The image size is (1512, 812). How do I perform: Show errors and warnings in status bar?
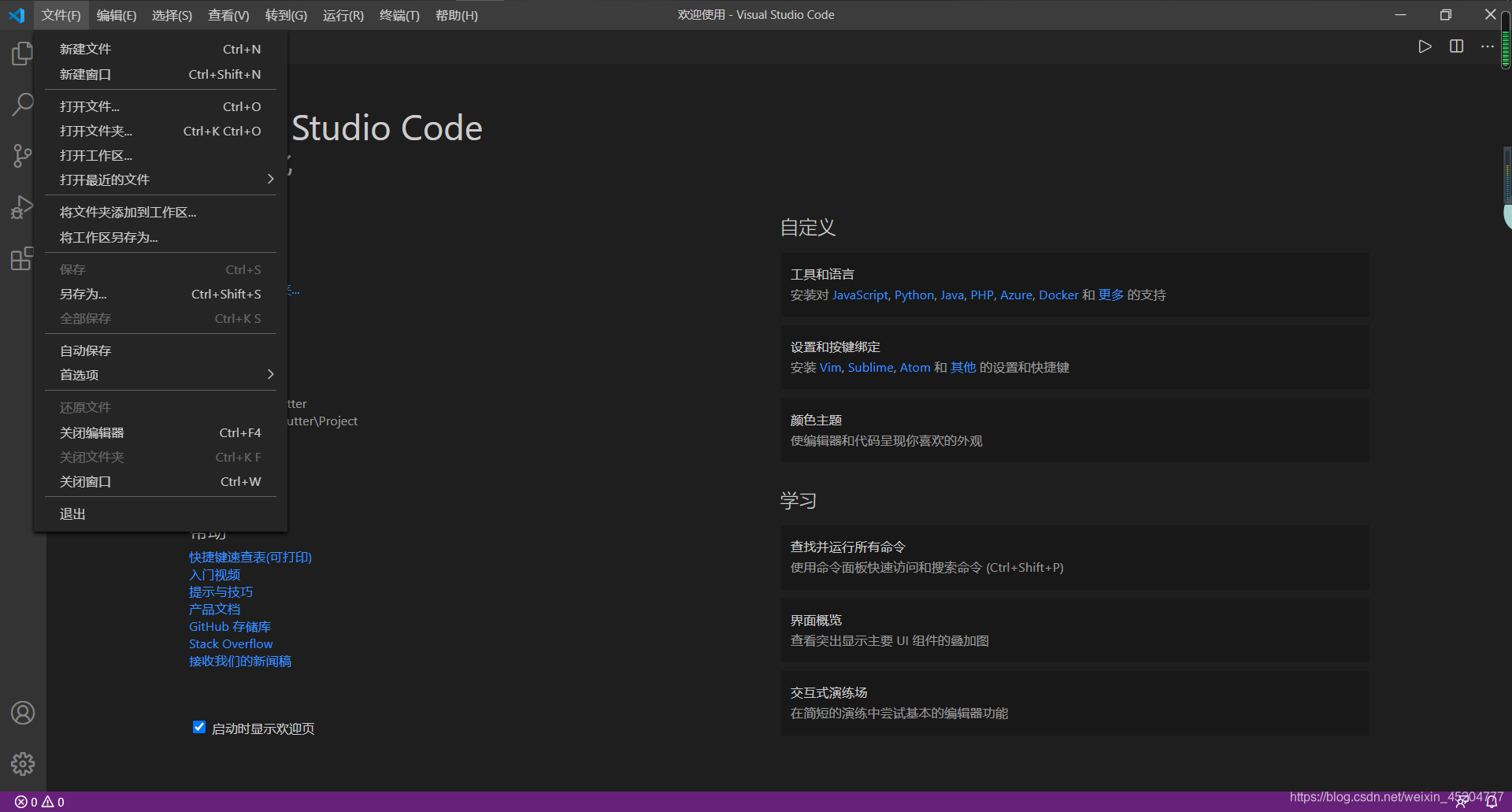[39, 802]
